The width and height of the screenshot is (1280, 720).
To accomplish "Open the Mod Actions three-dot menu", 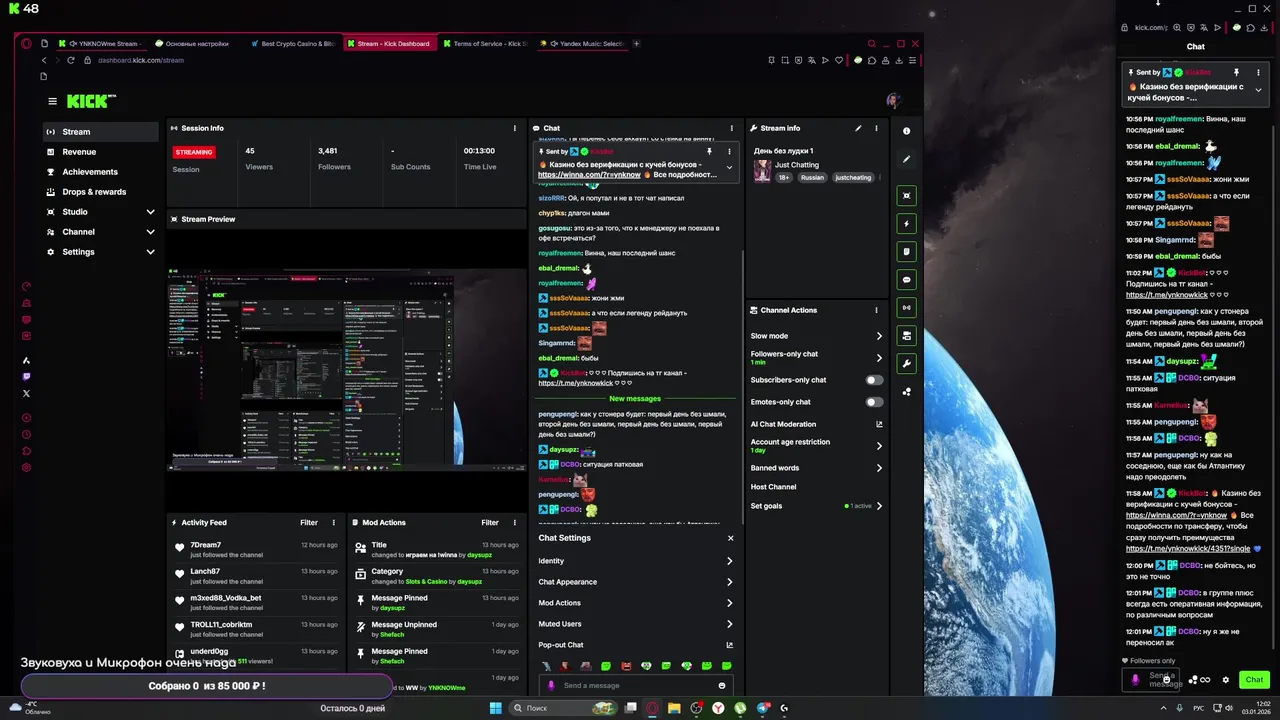I will [x=515, y=522].
